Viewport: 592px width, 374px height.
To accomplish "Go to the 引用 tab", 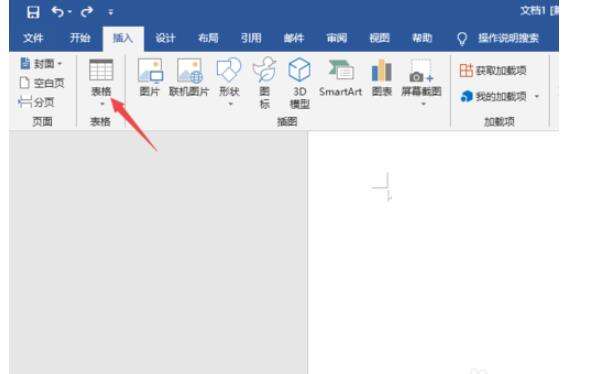I will click(x=251, y=38).
